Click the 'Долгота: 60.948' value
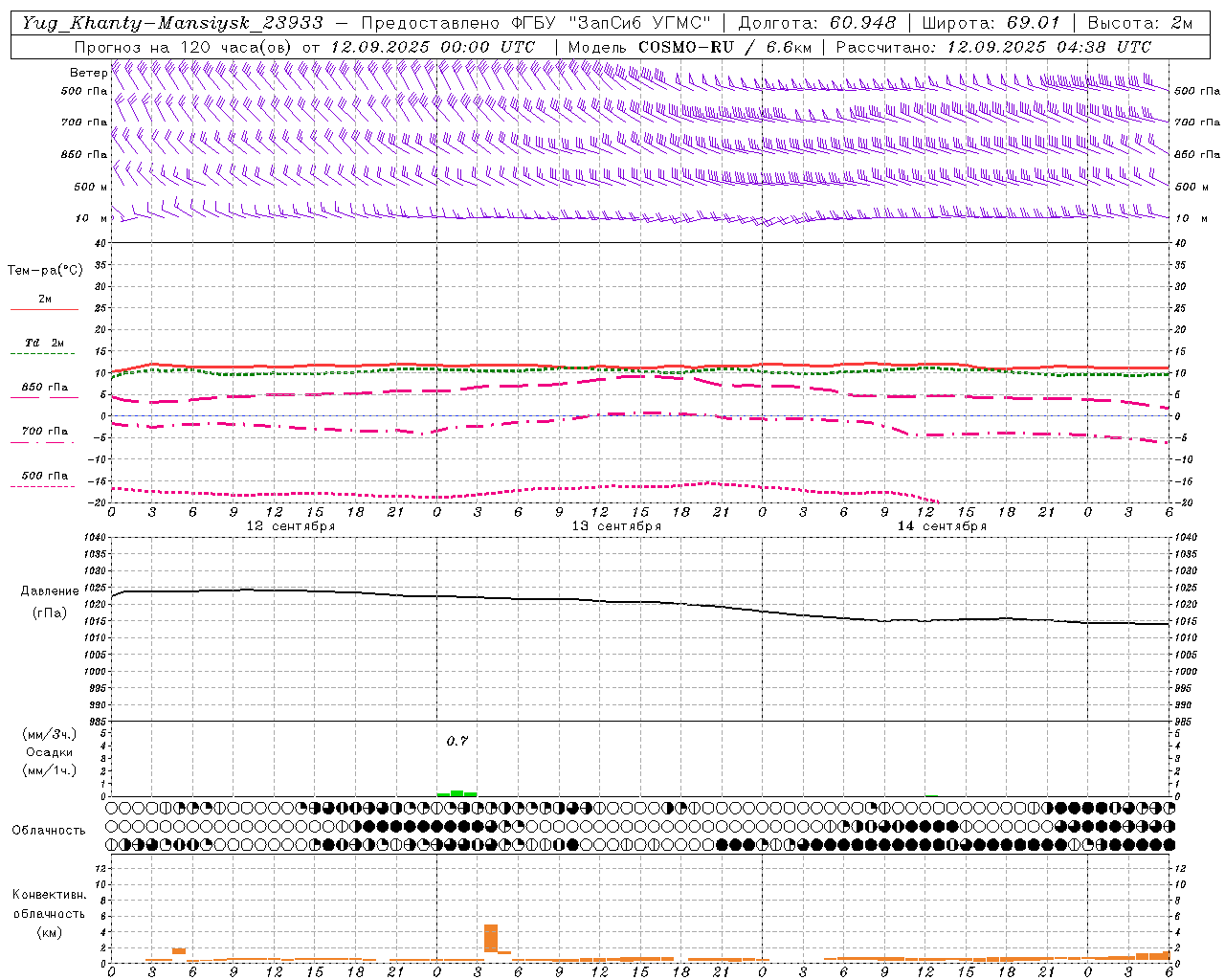Screen dimensions: 1225x980 [x=817, y=23]
